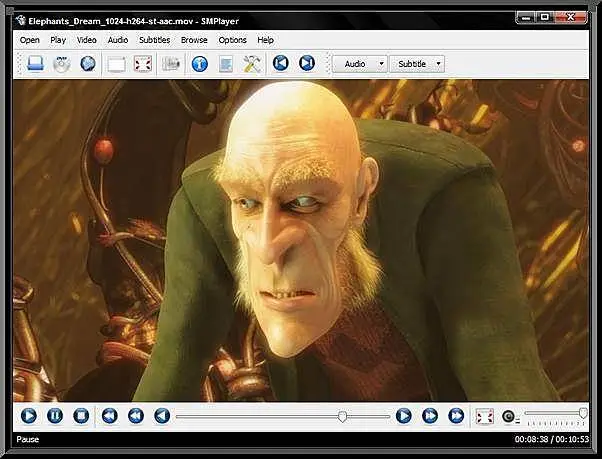This screenshot has width=602, height=459.
Task: Forward by the medium forward jump
Action: 430,416
